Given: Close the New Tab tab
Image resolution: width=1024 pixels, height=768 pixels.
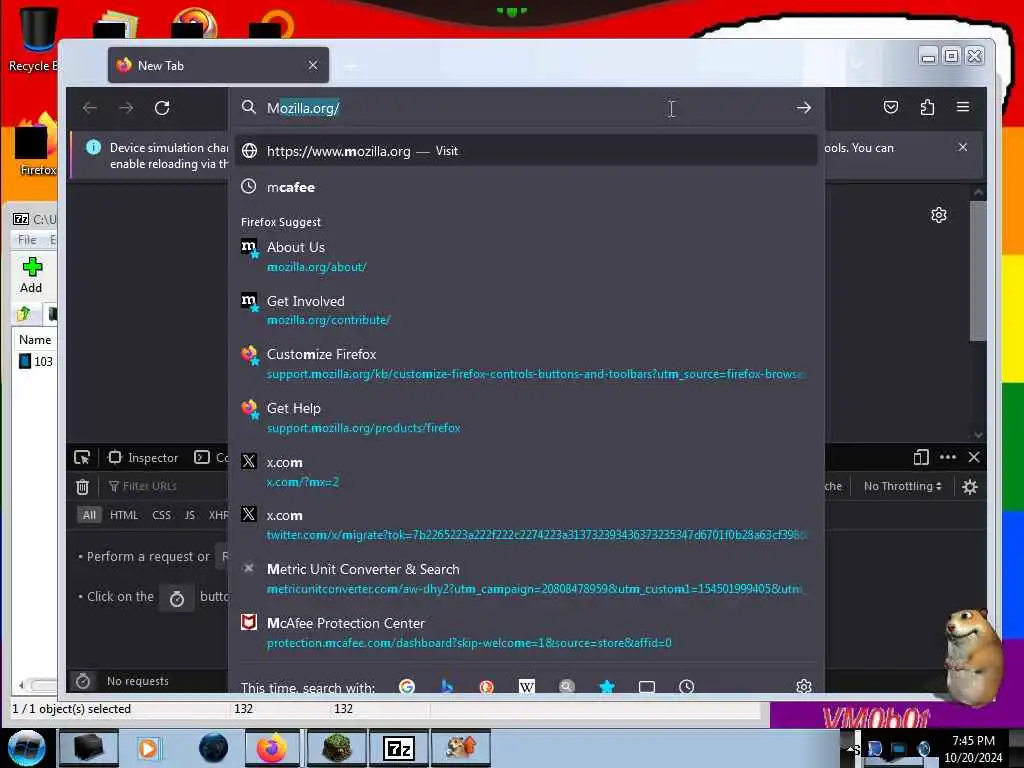Looking at the screenshot, I should pos(313,65).
